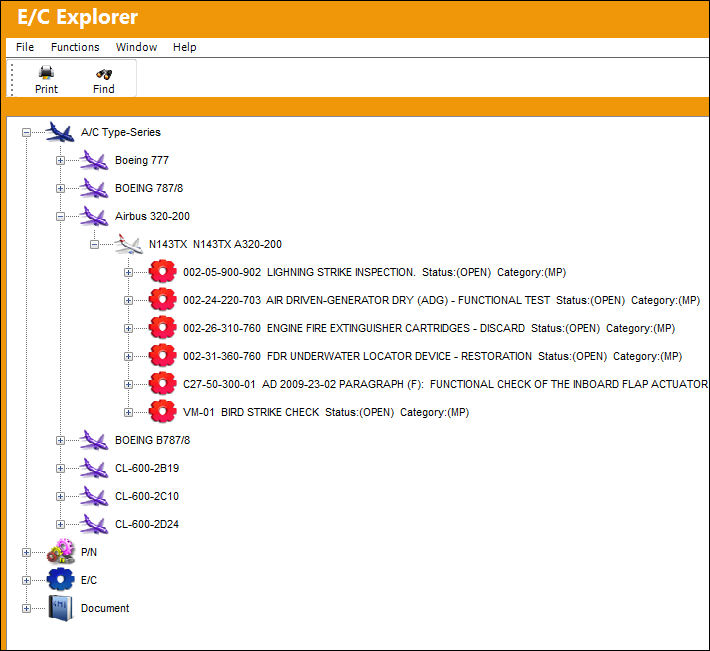Select VM-01 BIRD STRIKE CHECK row text
This screenshot has width=710, height=651.
pos(326,412)
